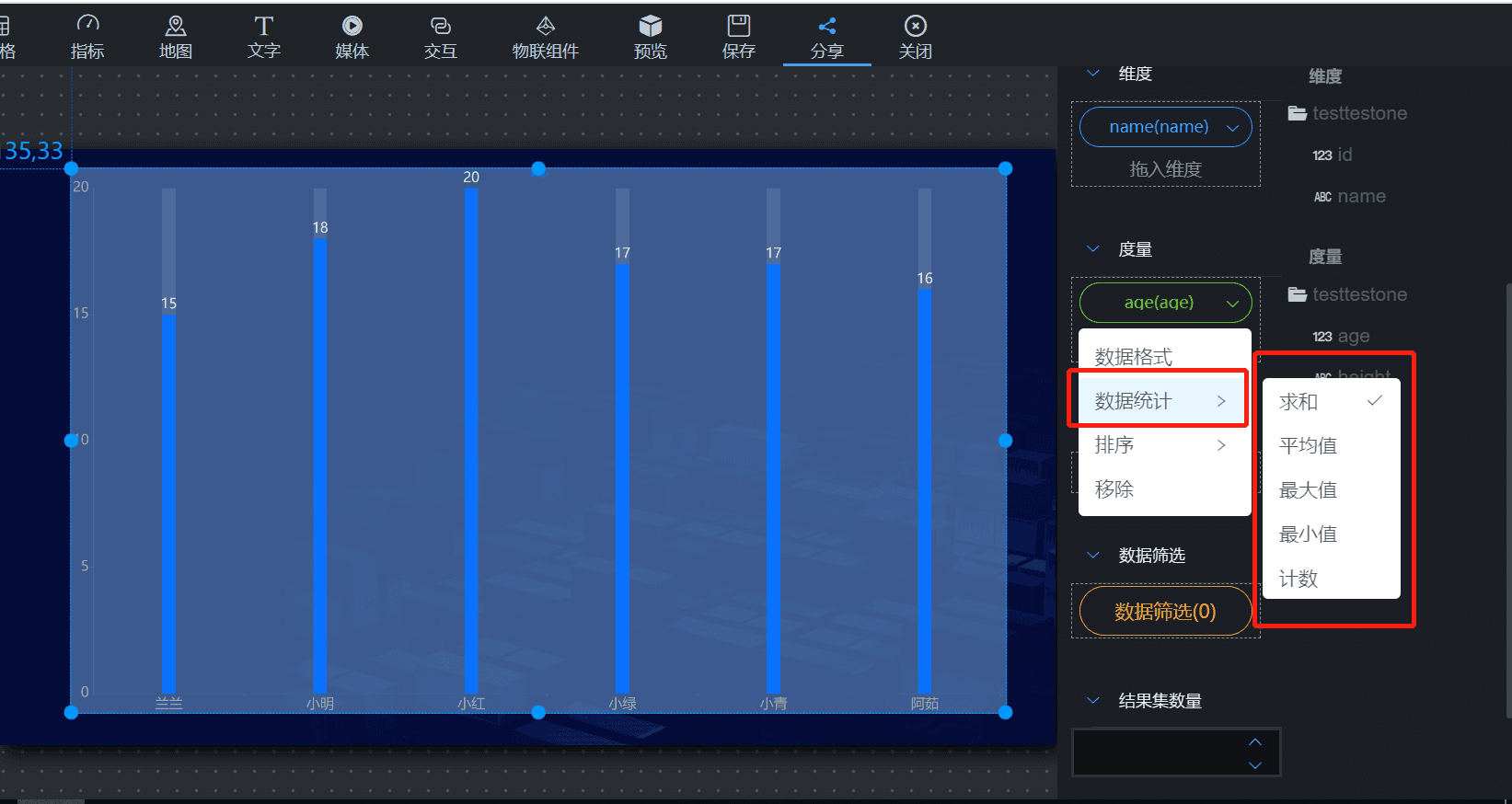The width and height of the screenshot is (1512, 804).
Task: Click the testtestone folder under 度量 list
Action: [1348, 294]
